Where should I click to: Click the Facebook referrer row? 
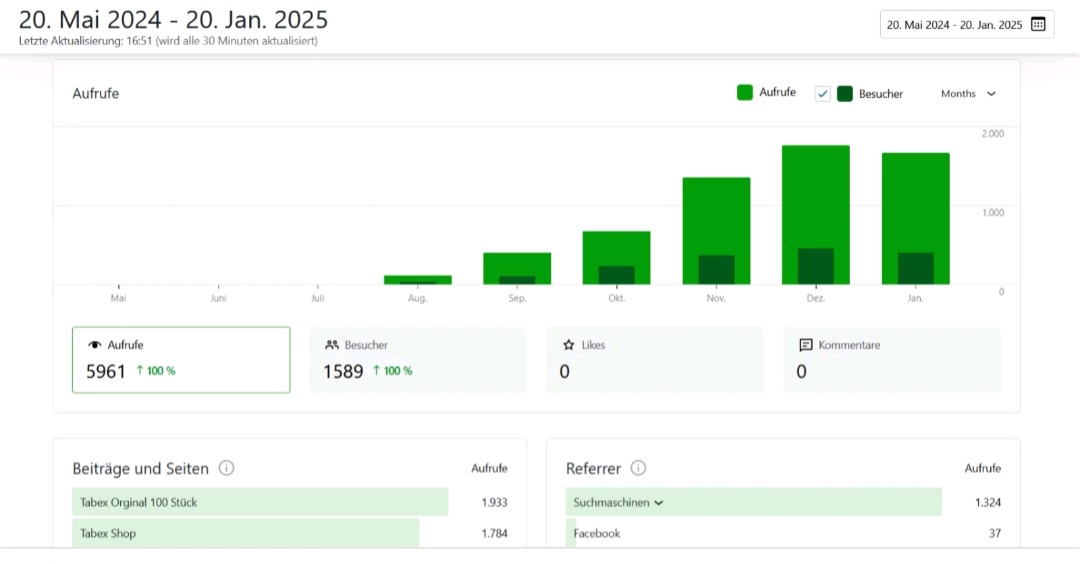(x=597, y=534)
